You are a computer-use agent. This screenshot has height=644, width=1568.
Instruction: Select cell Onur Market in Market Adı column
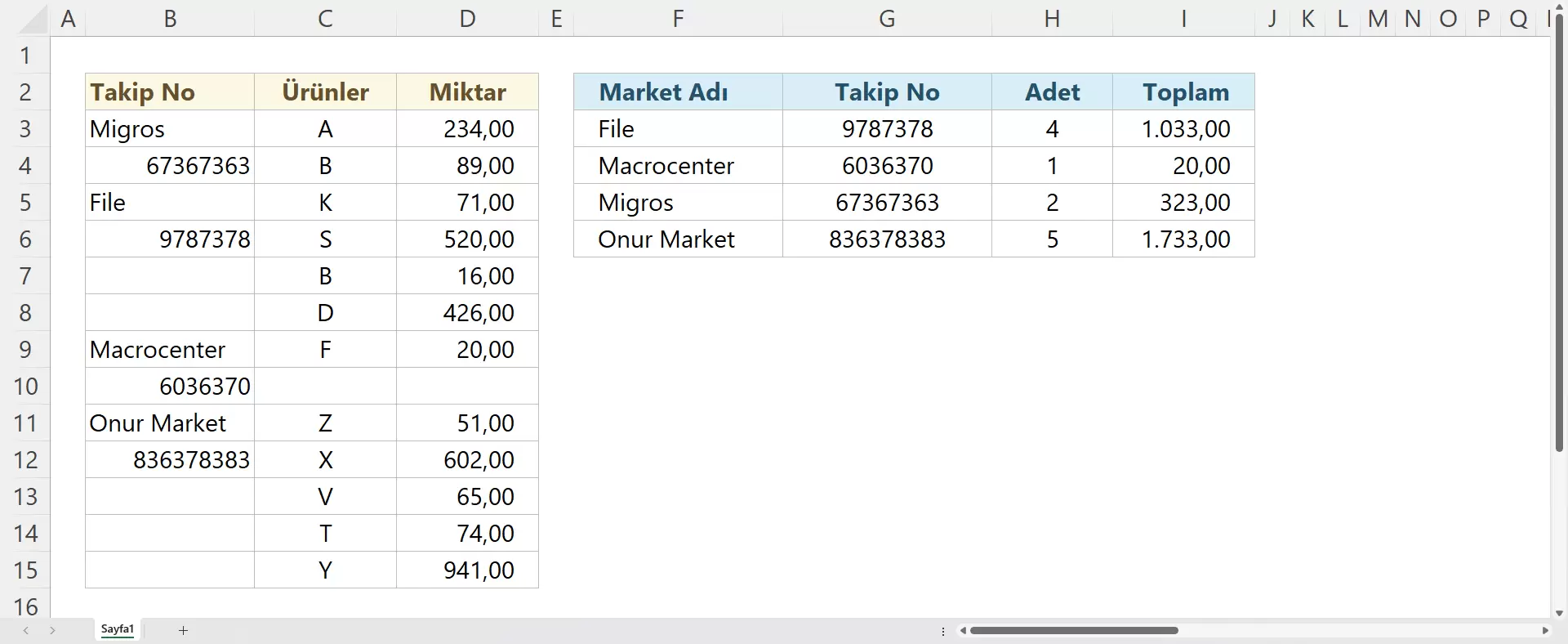(678, 239)
